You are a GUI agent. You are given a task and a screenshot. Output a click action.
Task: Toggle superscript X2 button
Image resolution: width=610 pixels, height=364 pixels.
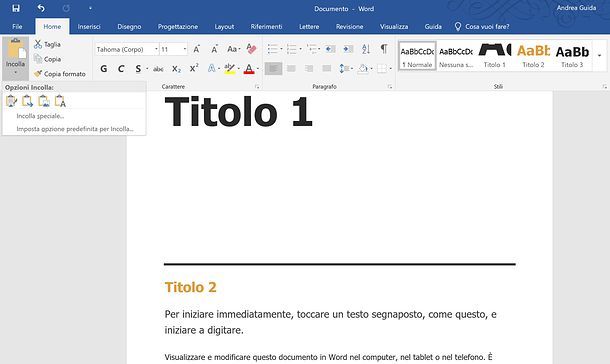[194, 69]
